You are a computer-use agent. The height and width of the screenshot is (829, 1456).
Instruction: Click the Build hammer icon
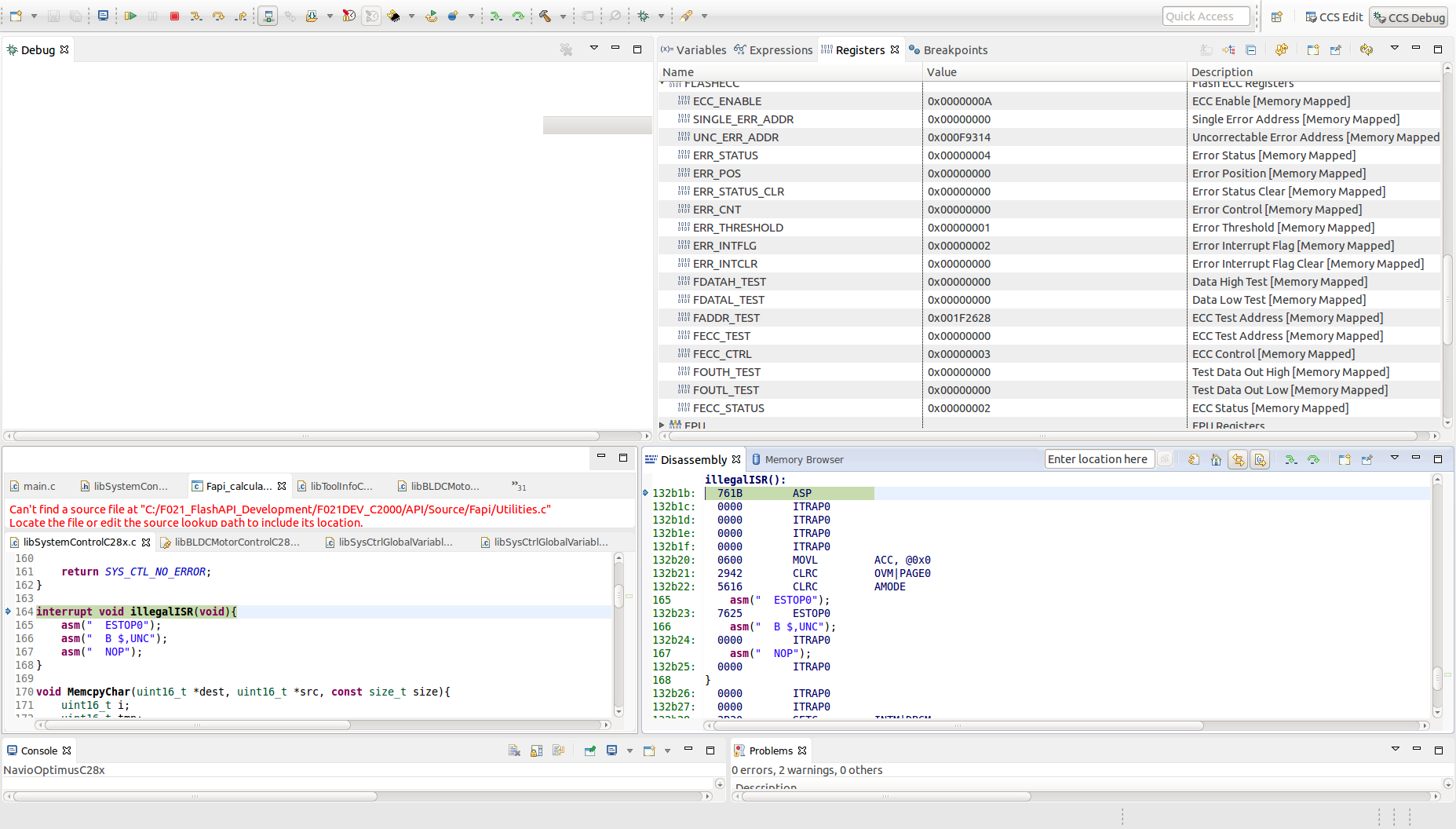click(x=545, y=16)
